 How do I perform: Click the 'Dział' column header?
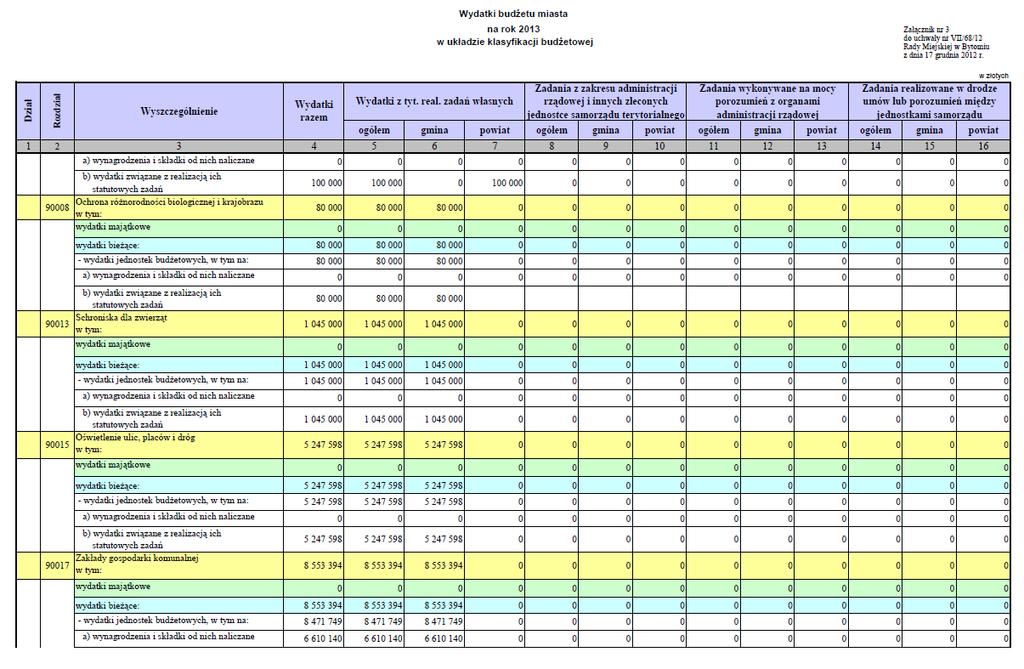click(28, 111)
